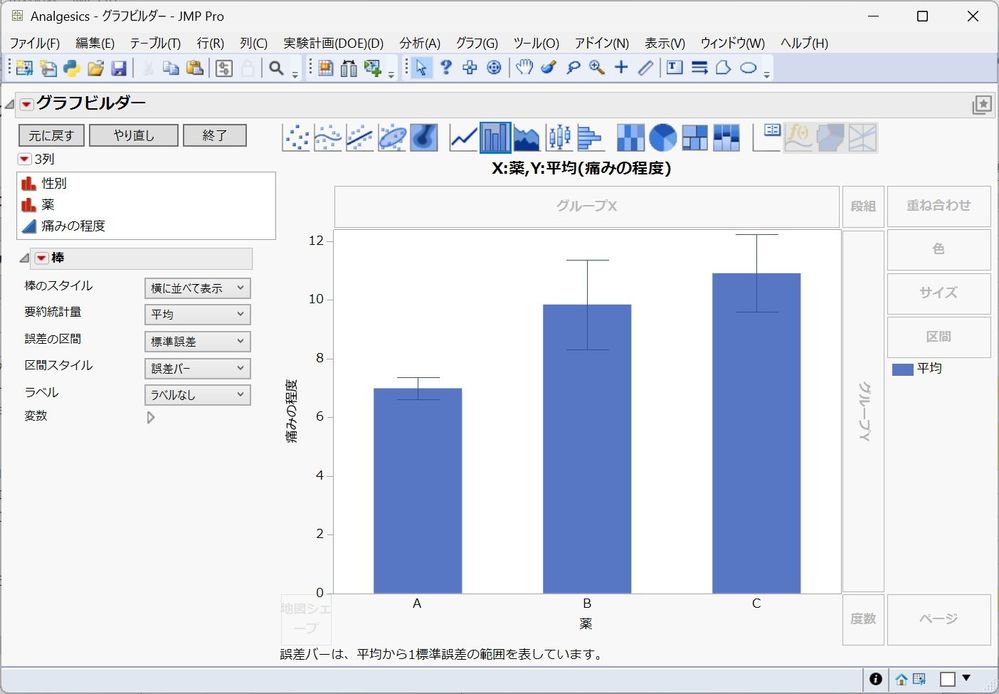Select the polygon annotation tool
Viewport: 999px width, 694px height.
click(x=723, y=68)
